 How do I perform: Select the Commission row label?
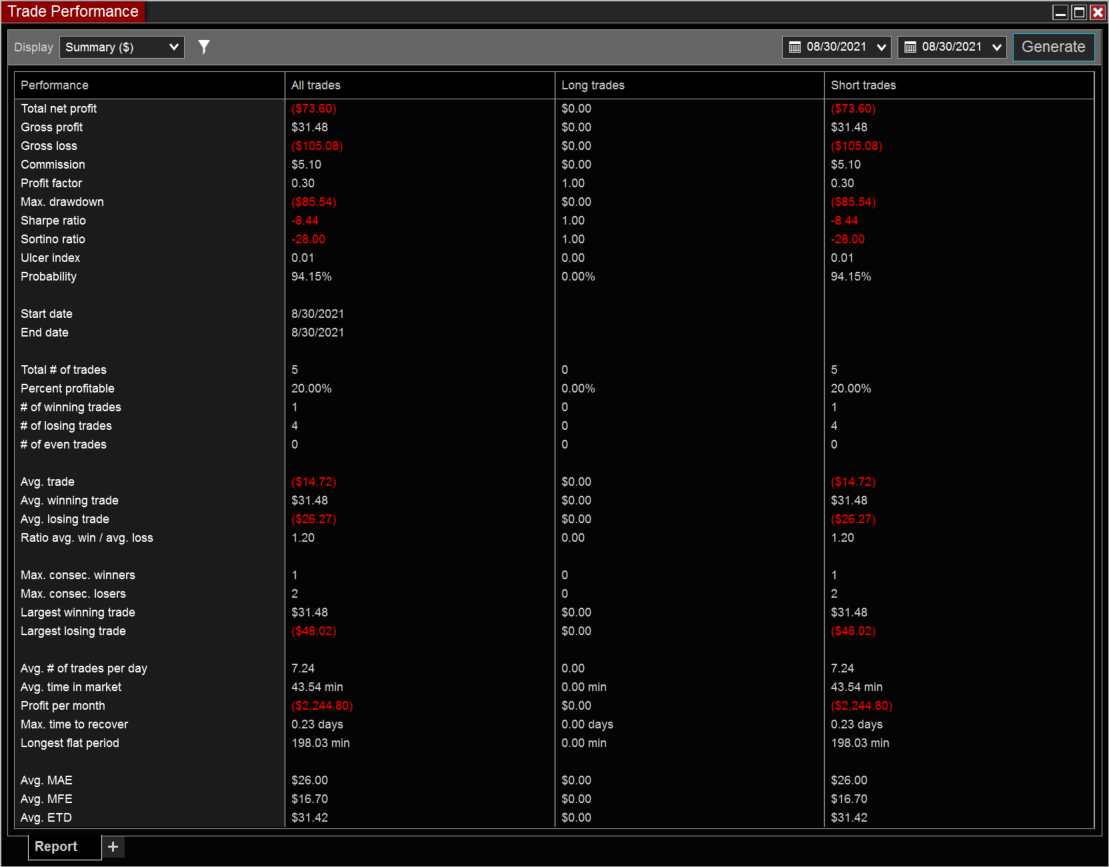(53, 164)
